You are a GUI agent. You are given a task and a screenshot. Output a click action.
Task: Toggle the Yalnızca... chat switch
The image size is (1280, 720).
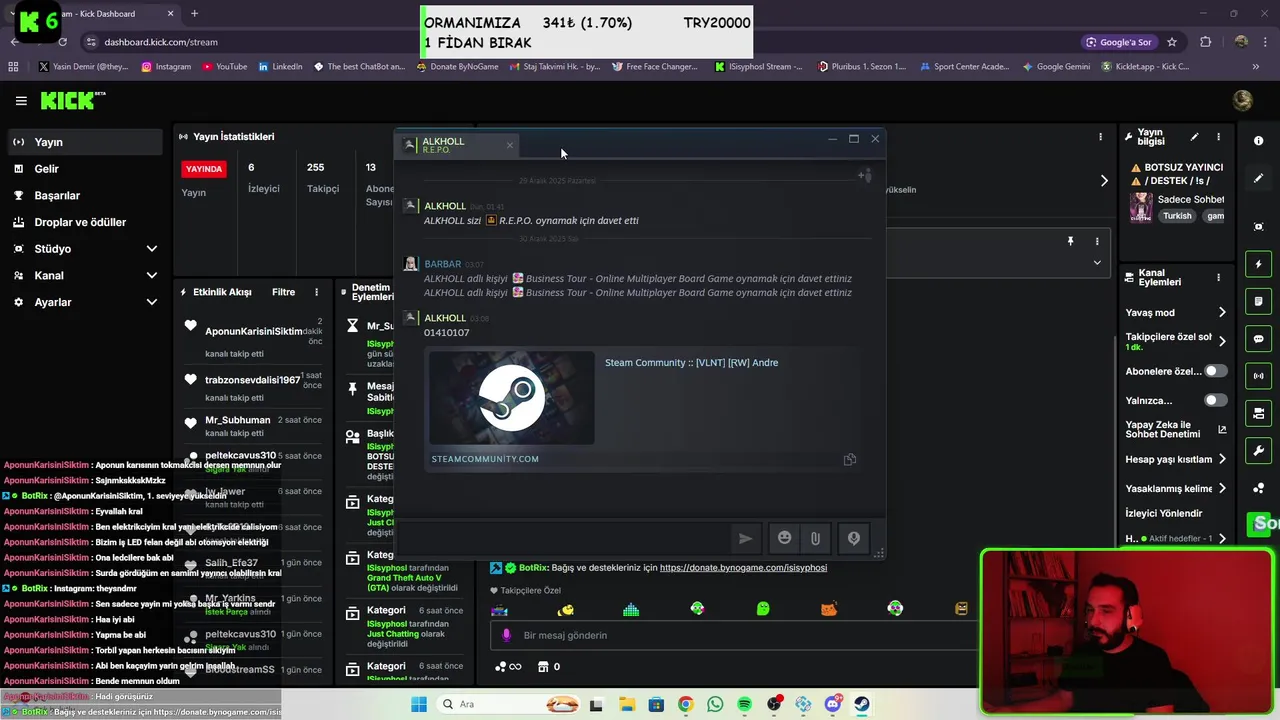[x=1215, y=400]
